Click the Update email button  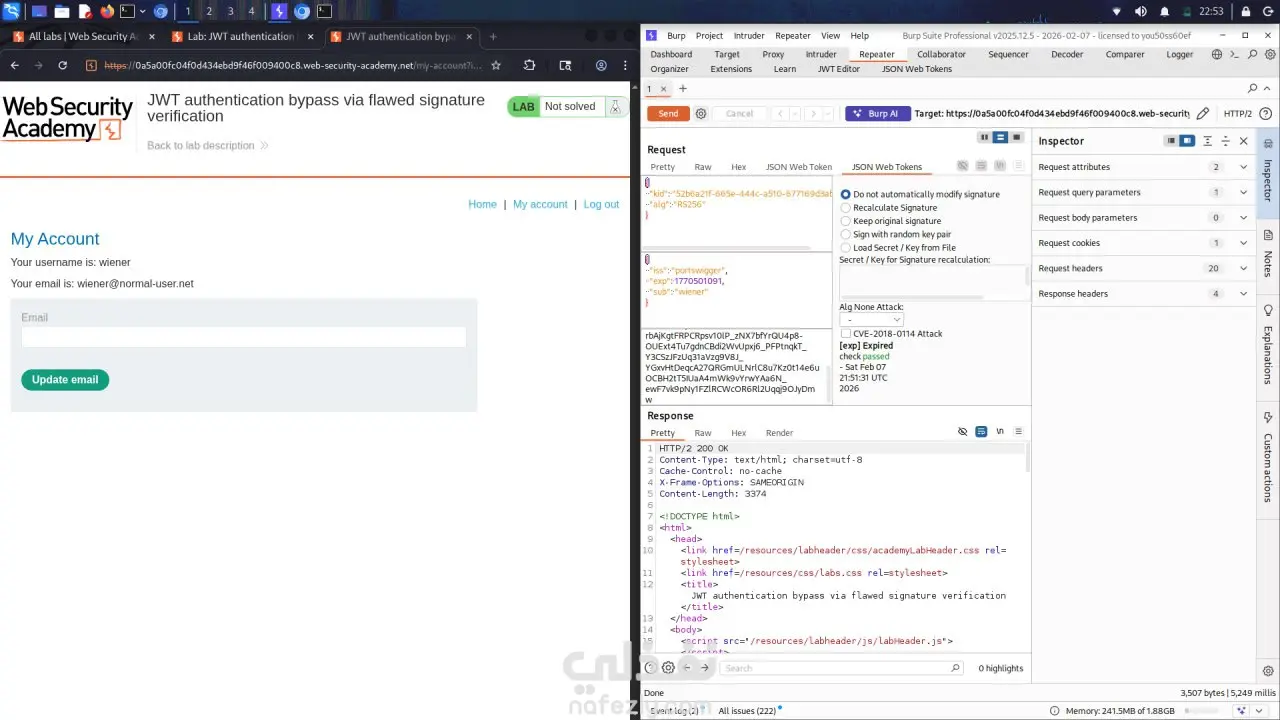coord(65,380)
